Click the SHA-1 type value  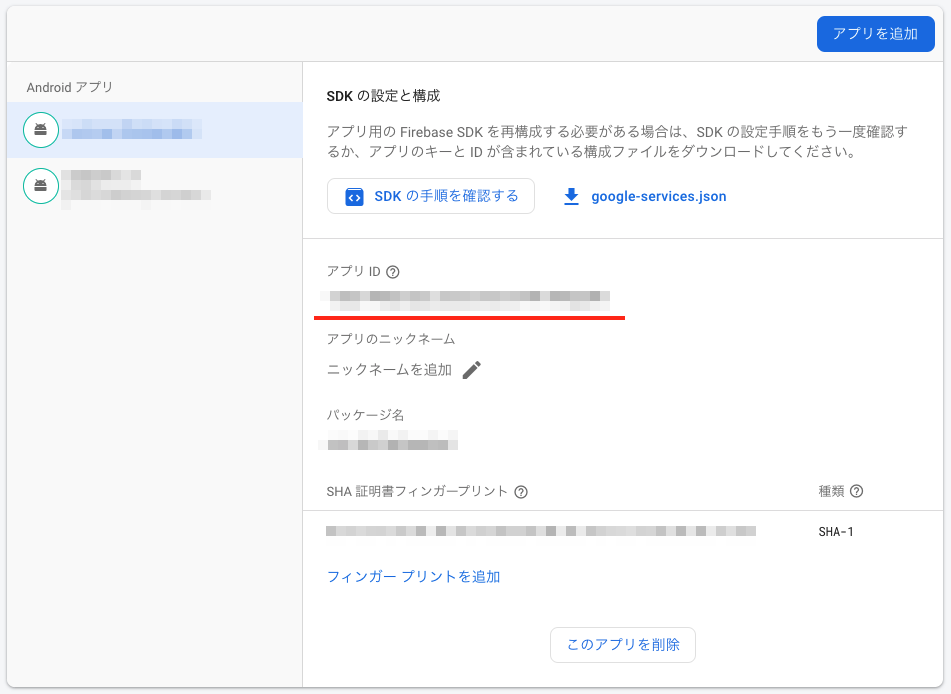pos(836,532)
